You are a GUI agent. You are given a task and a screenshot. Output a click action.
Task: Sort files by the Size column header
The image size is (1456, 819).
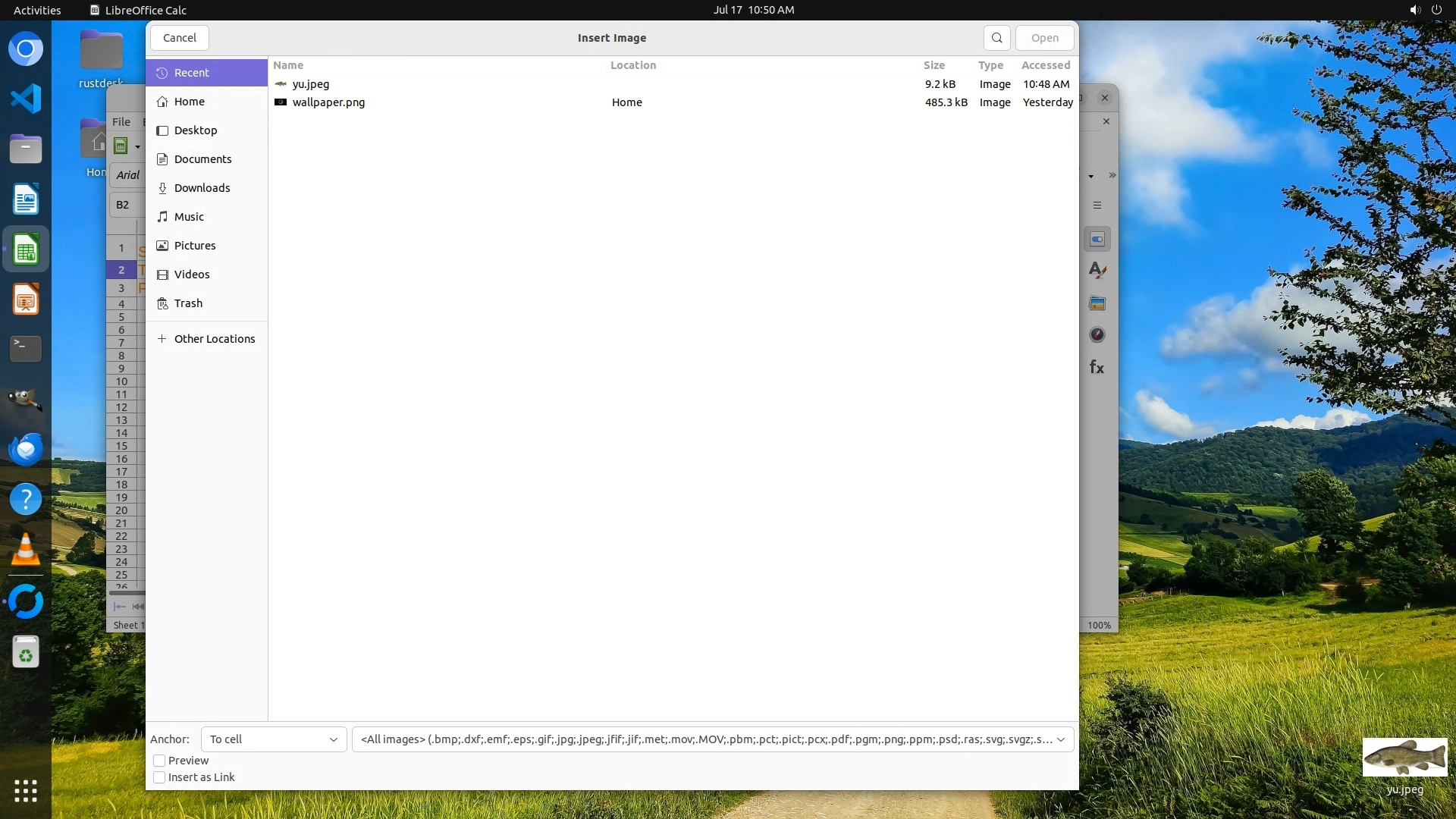click(x=934, y=65)
